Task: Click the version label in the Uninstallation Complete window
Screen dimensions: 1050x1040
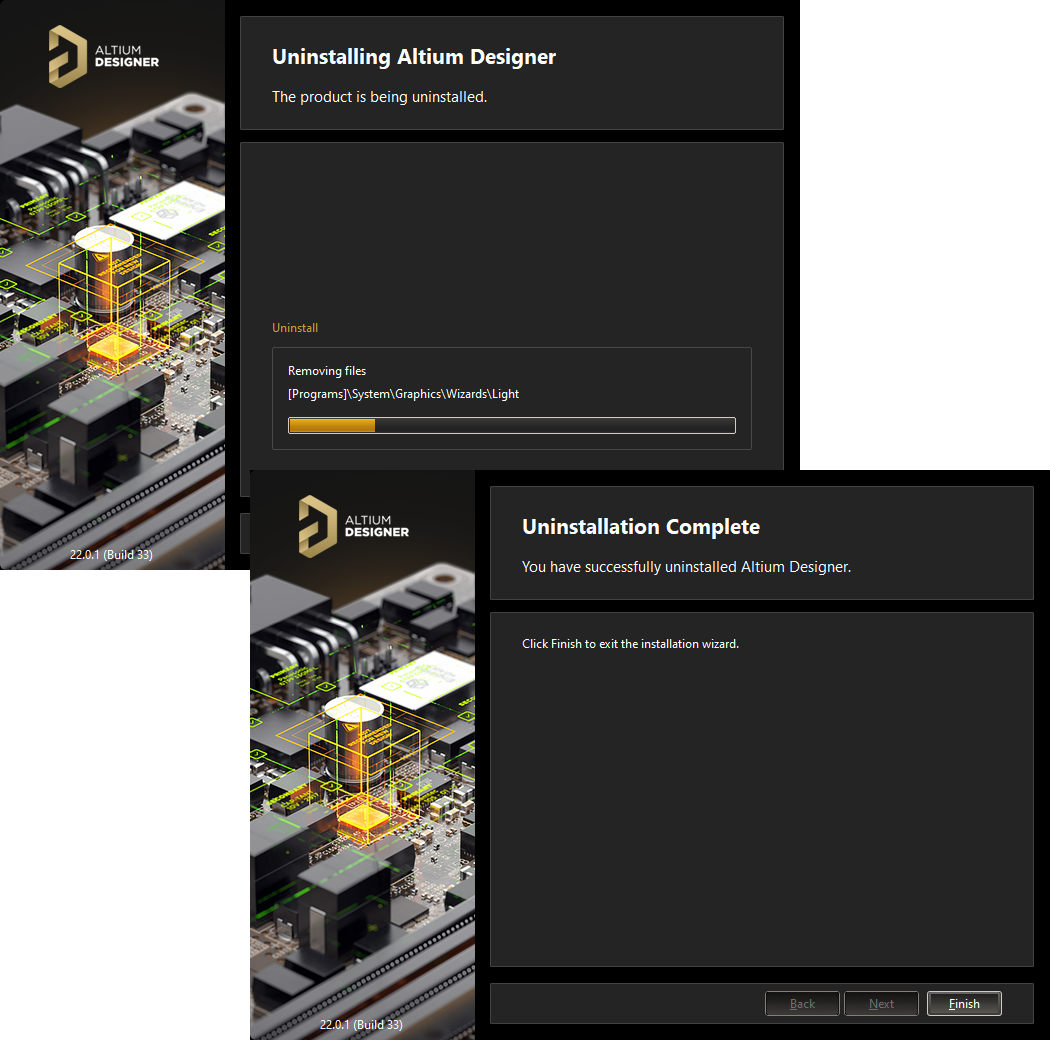Action: click(x=361, y=1024)
